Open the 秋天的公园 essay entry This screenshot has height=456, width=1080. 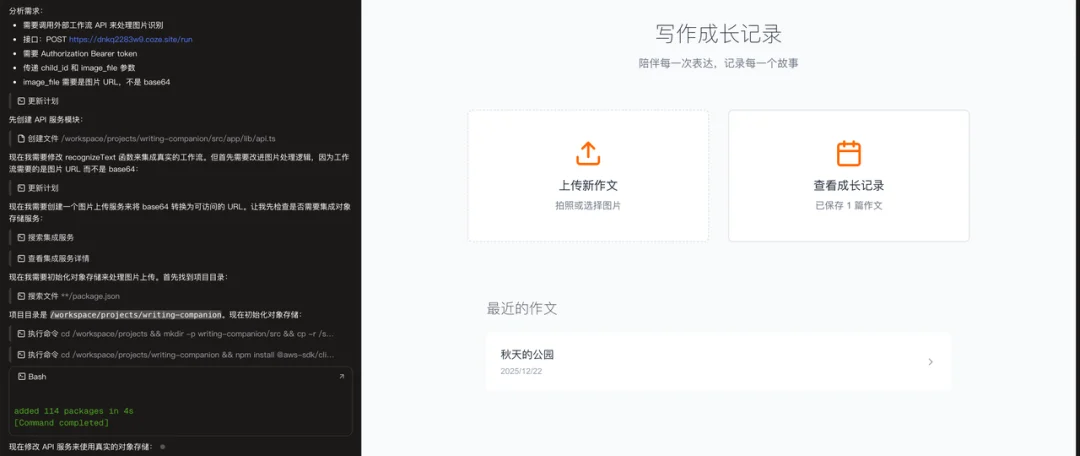pos(718,362)
